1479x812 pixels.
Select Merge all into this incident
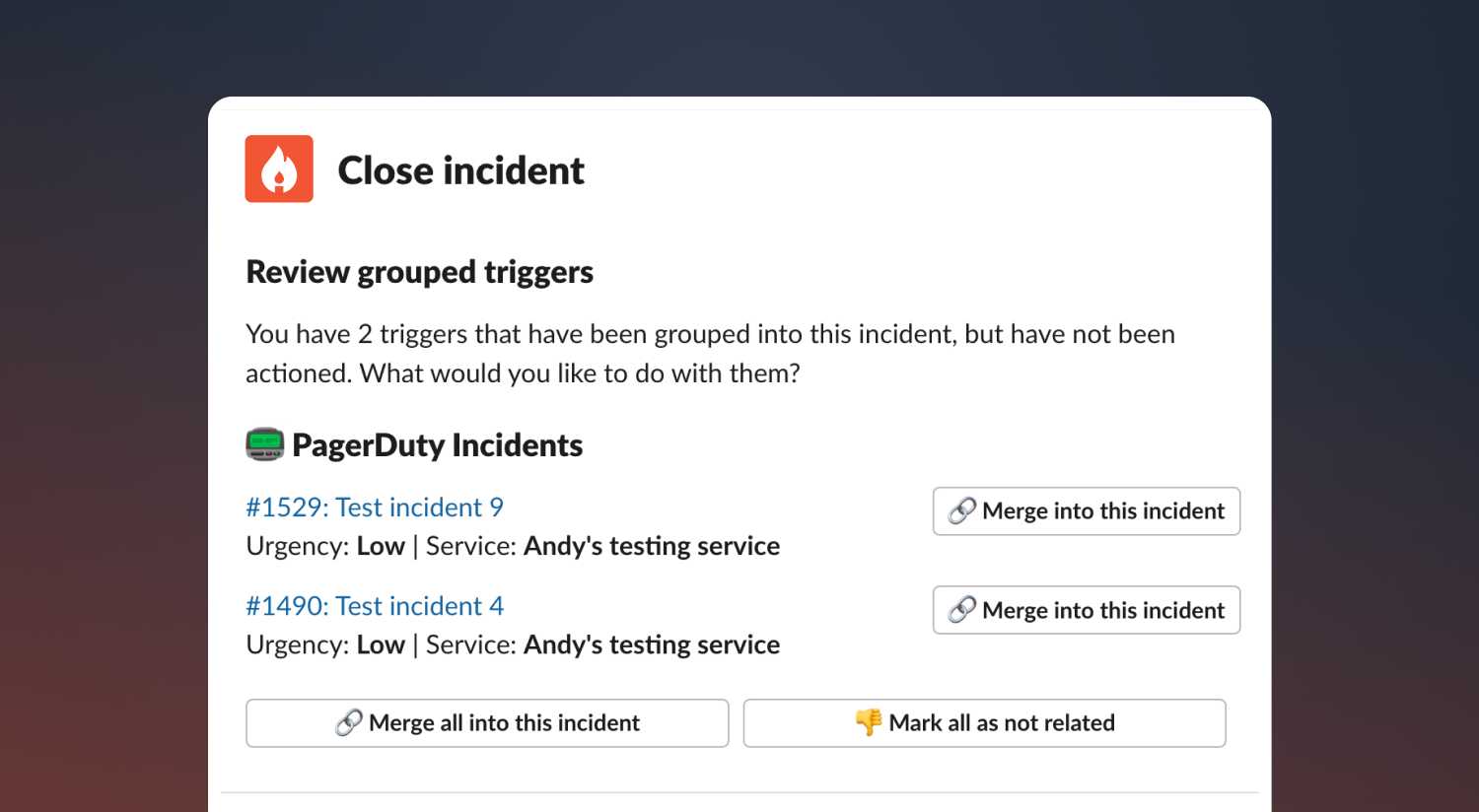click(487, 723)
